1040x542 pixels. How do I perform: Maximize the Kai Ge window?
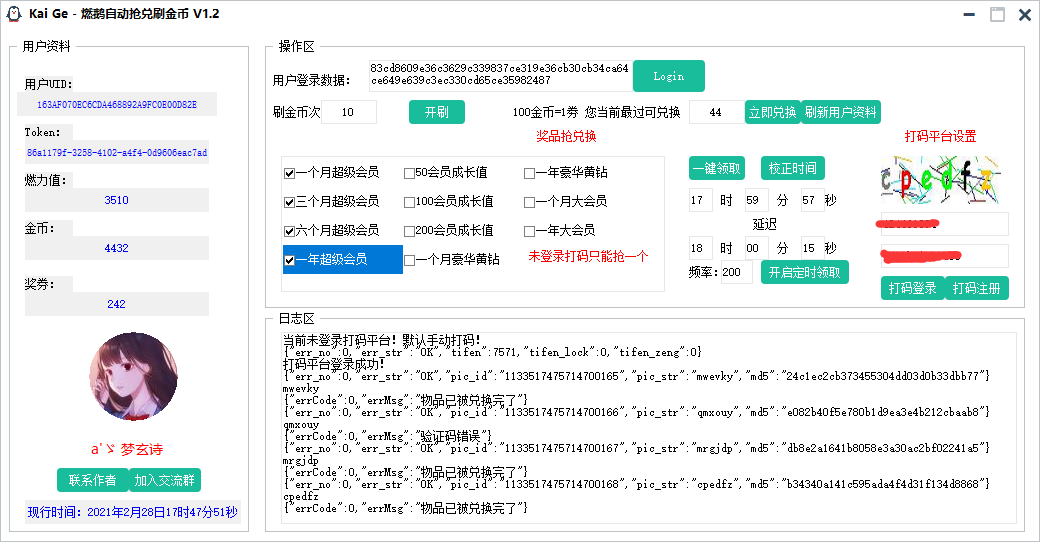coord(997,14)
